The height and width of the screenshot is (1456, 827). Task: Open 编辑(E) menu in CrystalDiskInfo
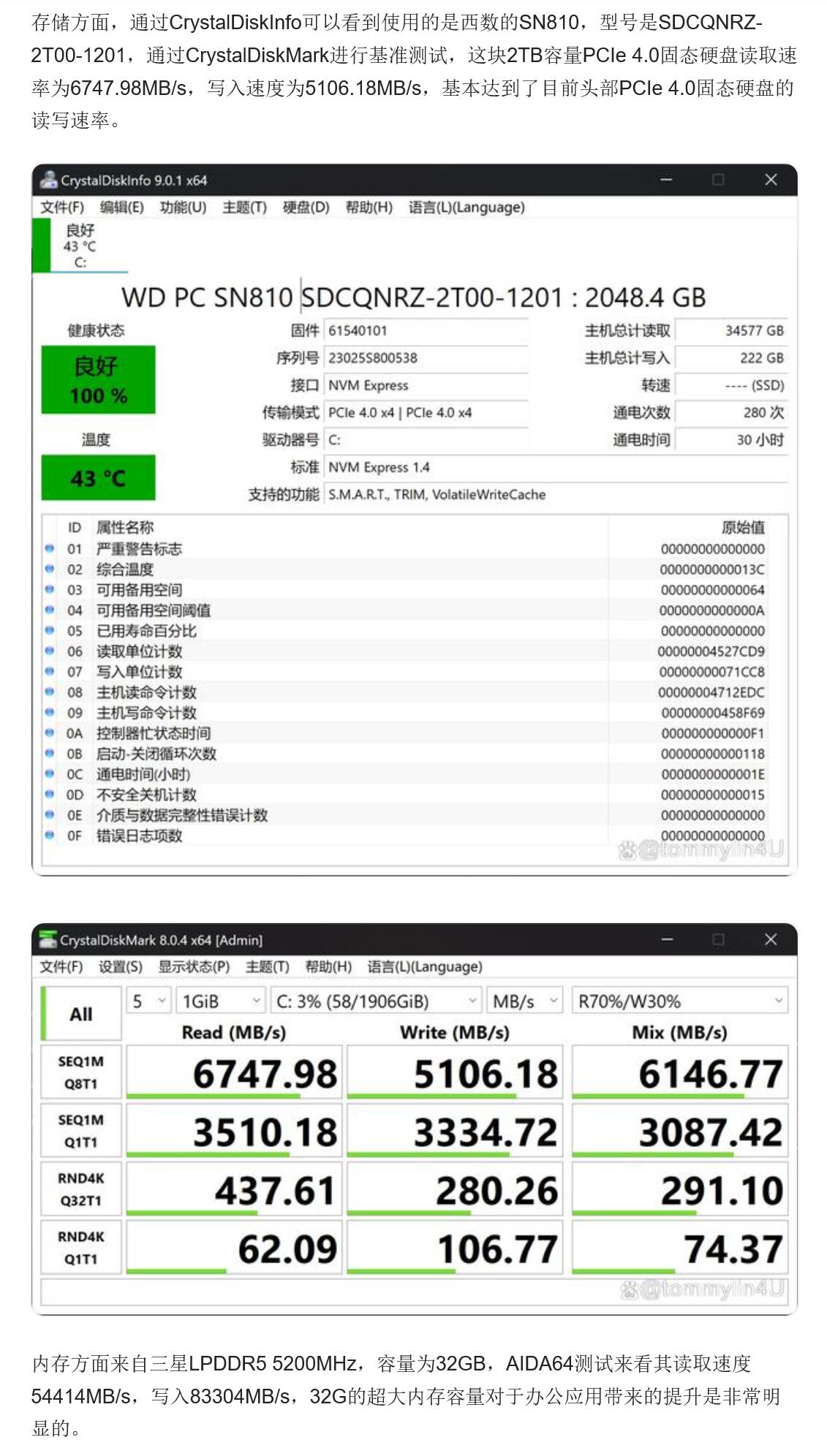click(x=121, y=208)
